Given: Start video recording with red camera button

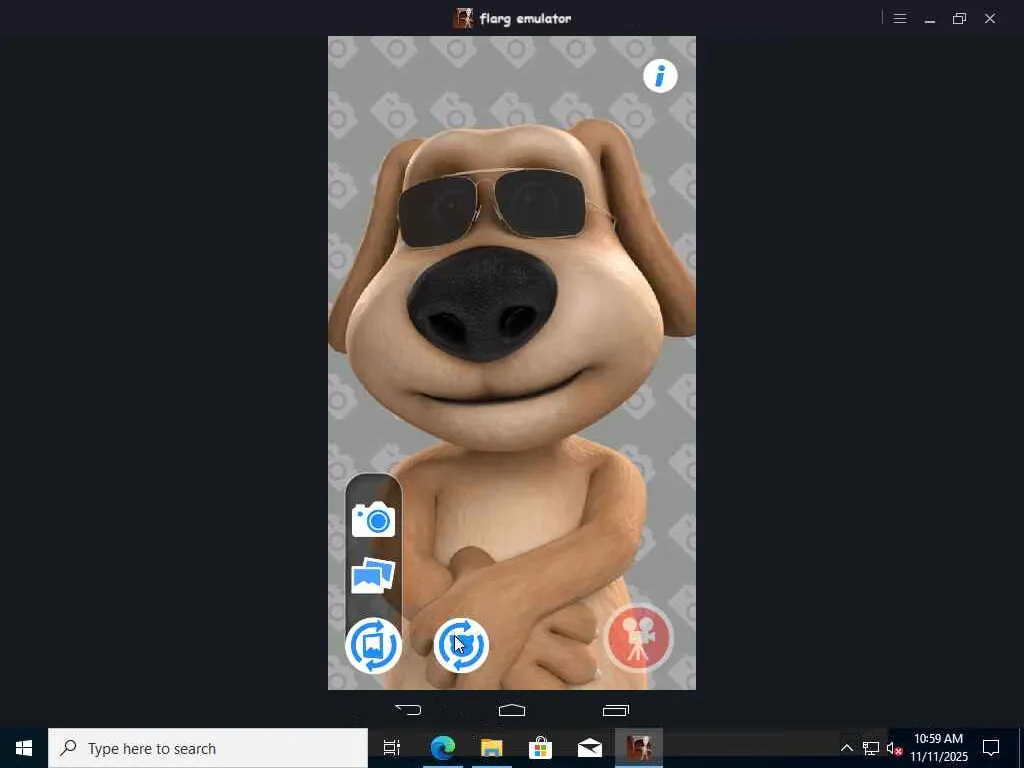Looking at the screenshot, I should pyautogui.click(x=639, y=638).
